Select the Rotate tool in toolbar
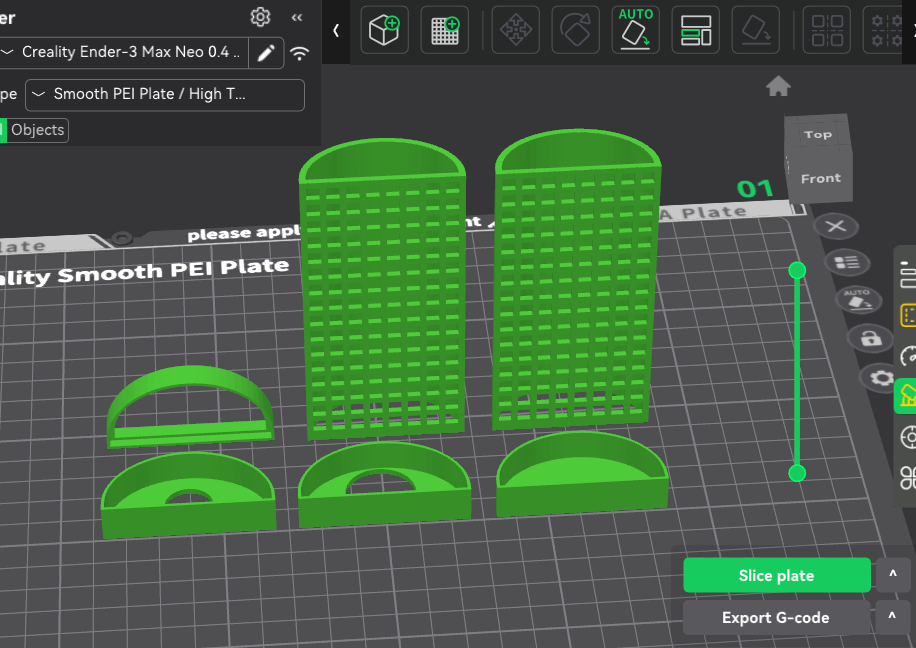Screen dimensions: 916x648 [x=576, y=30]
